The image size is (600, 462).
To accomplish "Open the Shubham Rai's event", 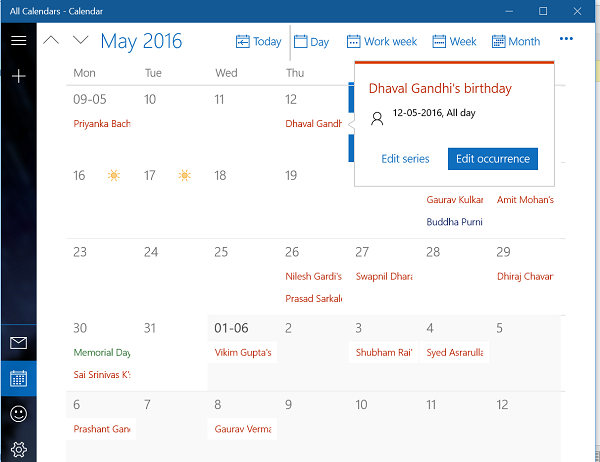I will pyautogui.click(x=383, y=353).
